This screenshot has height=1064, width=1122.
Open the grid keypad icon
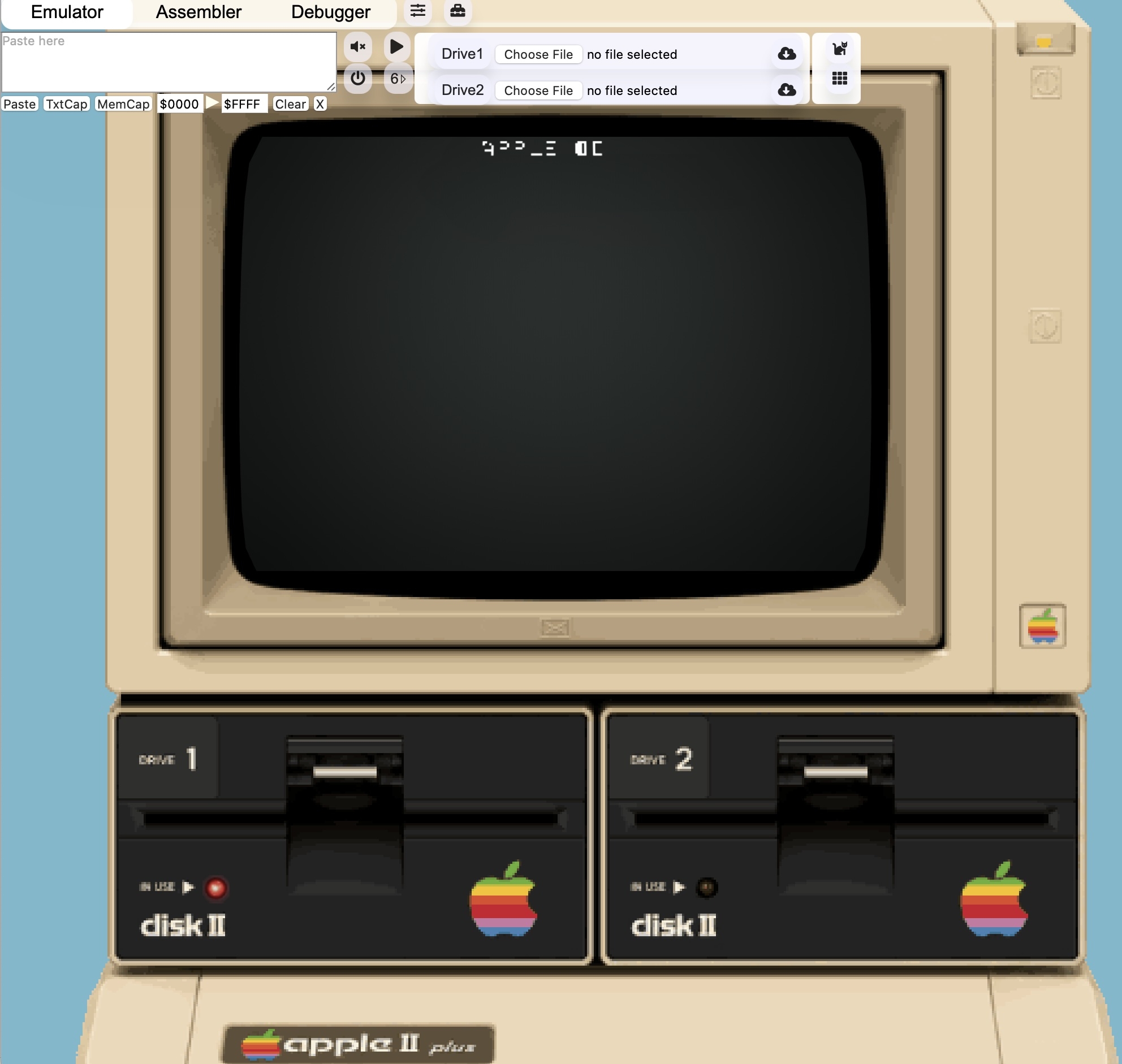(x=840, y=78)
